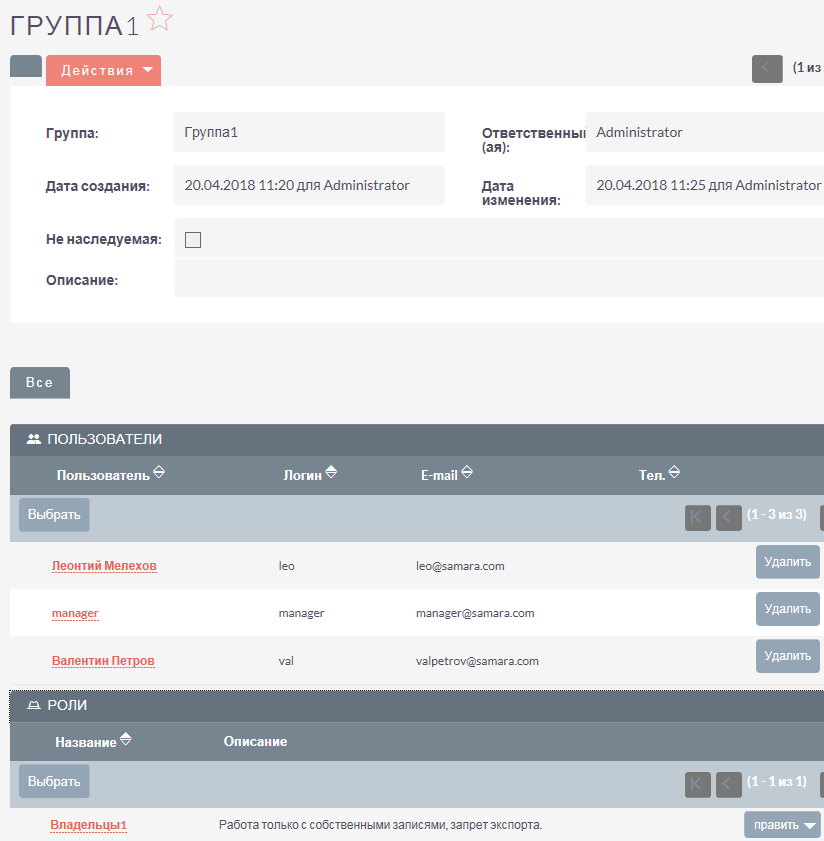Mark Группа1 as favorite with star icon
Image resolution: width=824 pixels, height=841 pixels.
tap(160, 19)
